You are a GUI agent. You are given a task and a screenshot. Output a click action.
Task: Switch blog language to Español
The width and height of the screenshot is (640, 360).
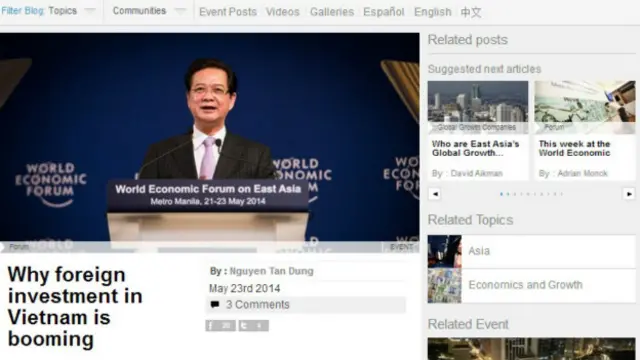(384, 12)
